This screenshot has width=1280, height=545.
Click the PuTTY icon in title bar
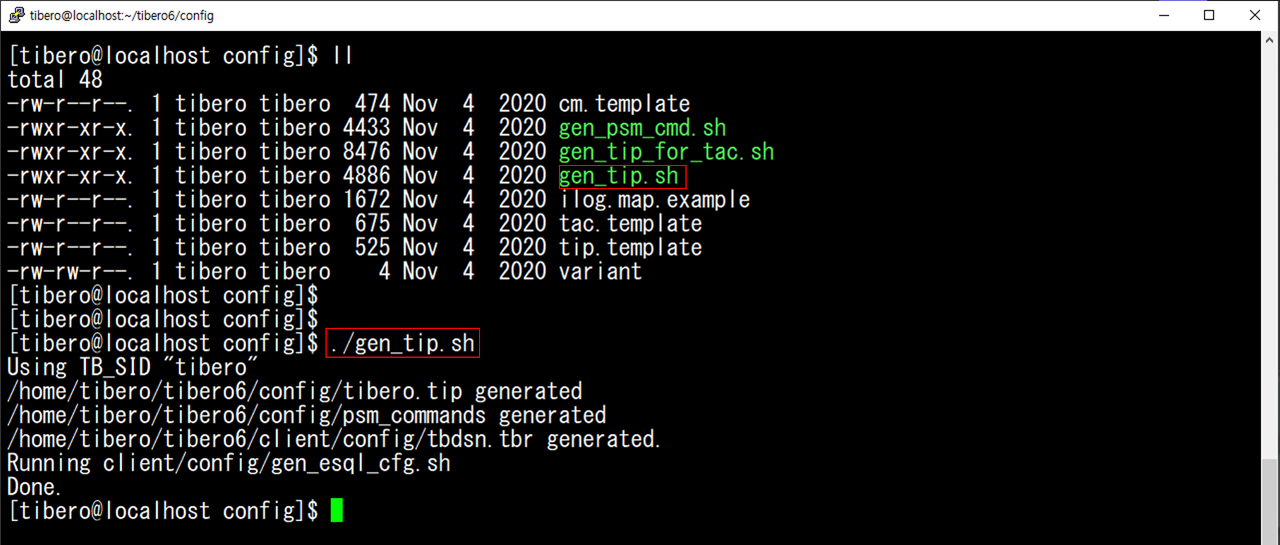16,15
